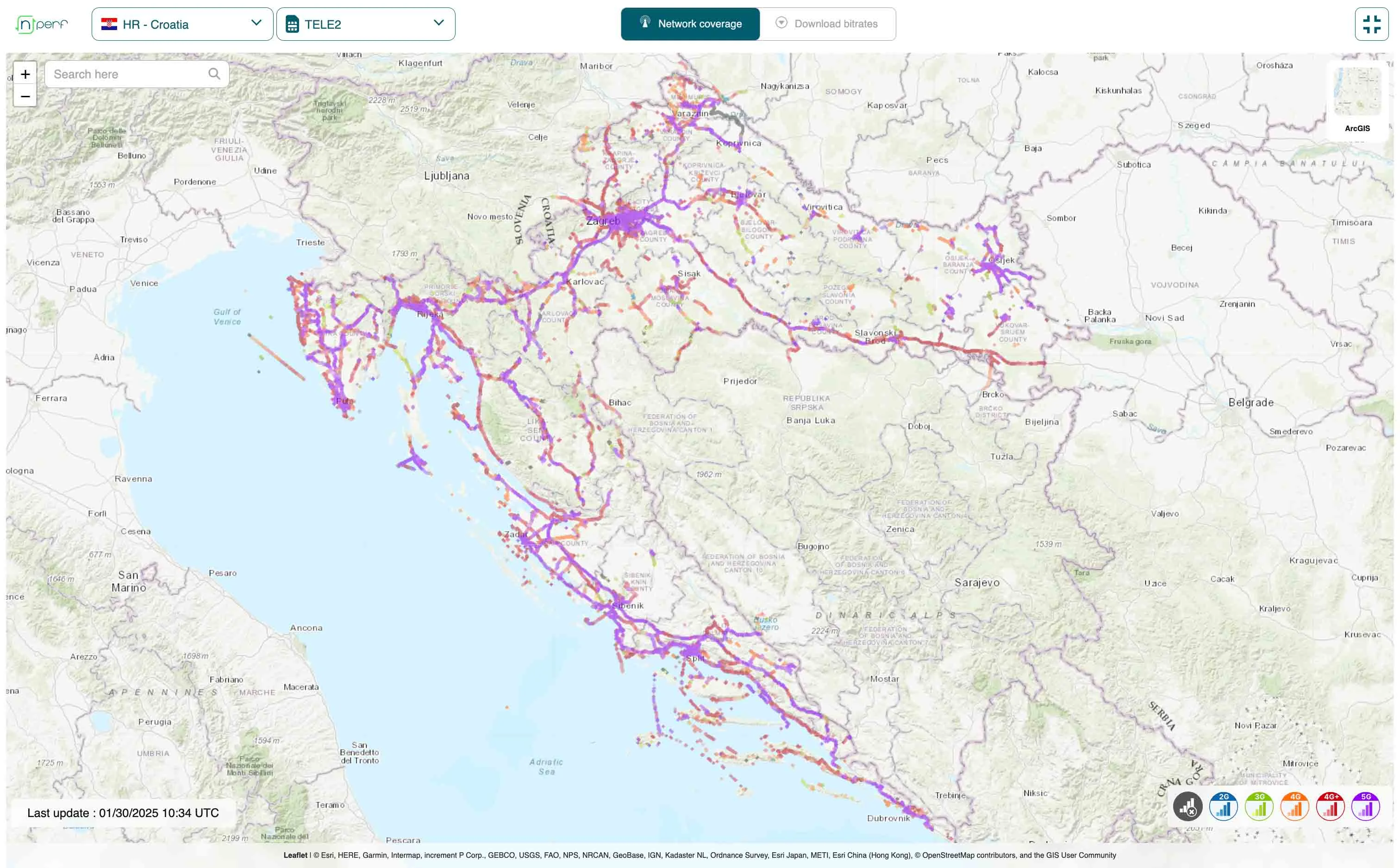Toggle the 5G coverage layer icon
Viewport: 1400px width, 868px height.
(1366, 806)
